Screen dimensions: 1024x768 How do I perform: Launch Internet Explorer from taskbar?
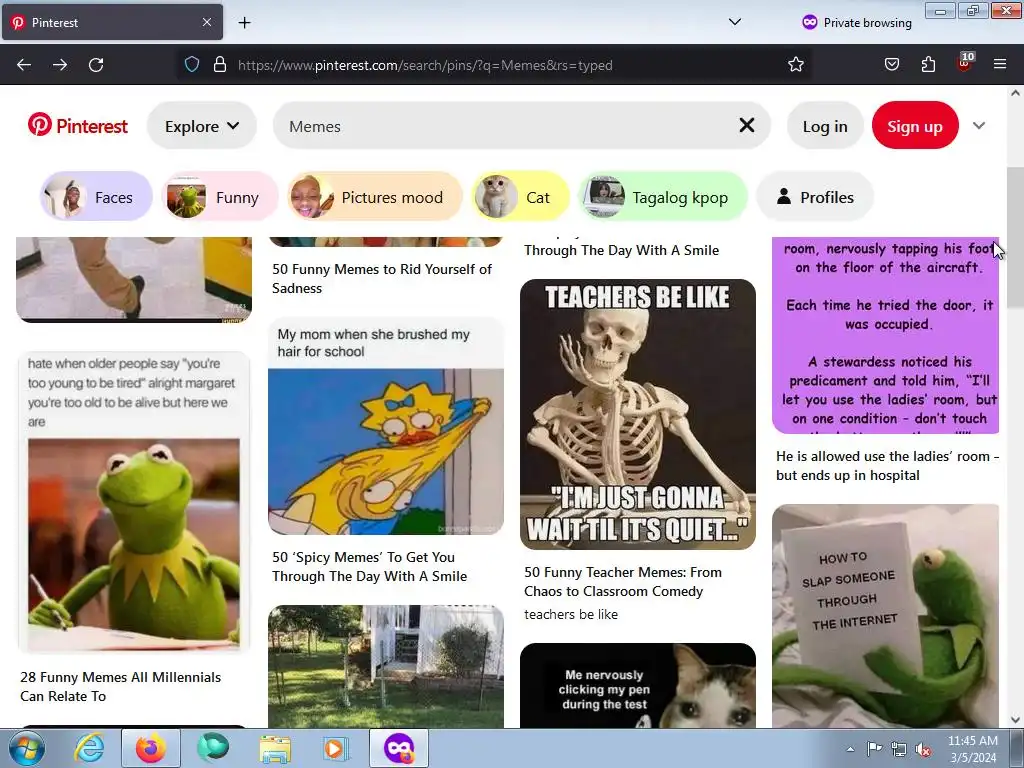tap(89, 748)
